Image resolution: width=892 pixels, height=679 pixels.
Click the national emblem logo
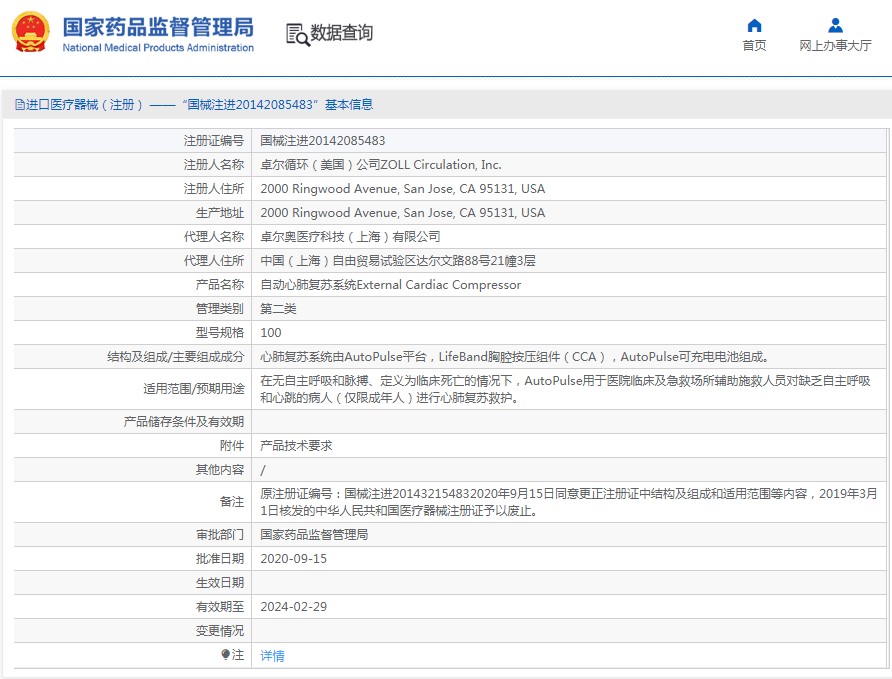tap(31, 32)
